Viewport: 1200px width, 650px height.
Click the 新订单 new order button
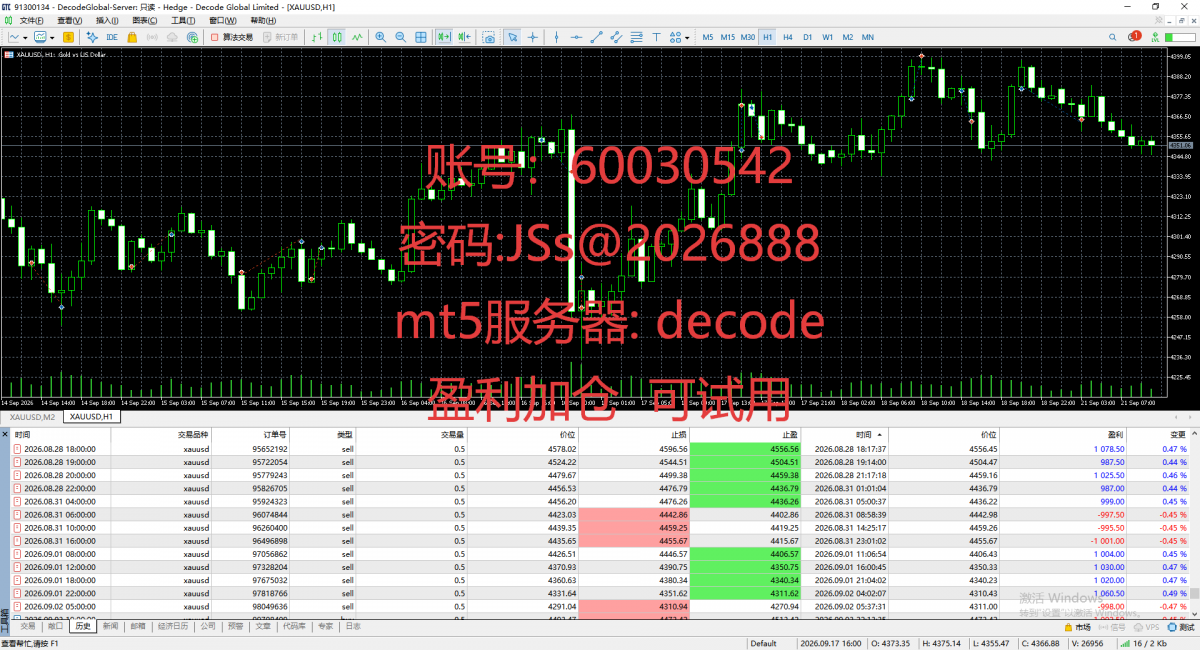pyautogui.click(x=280, y=37)
